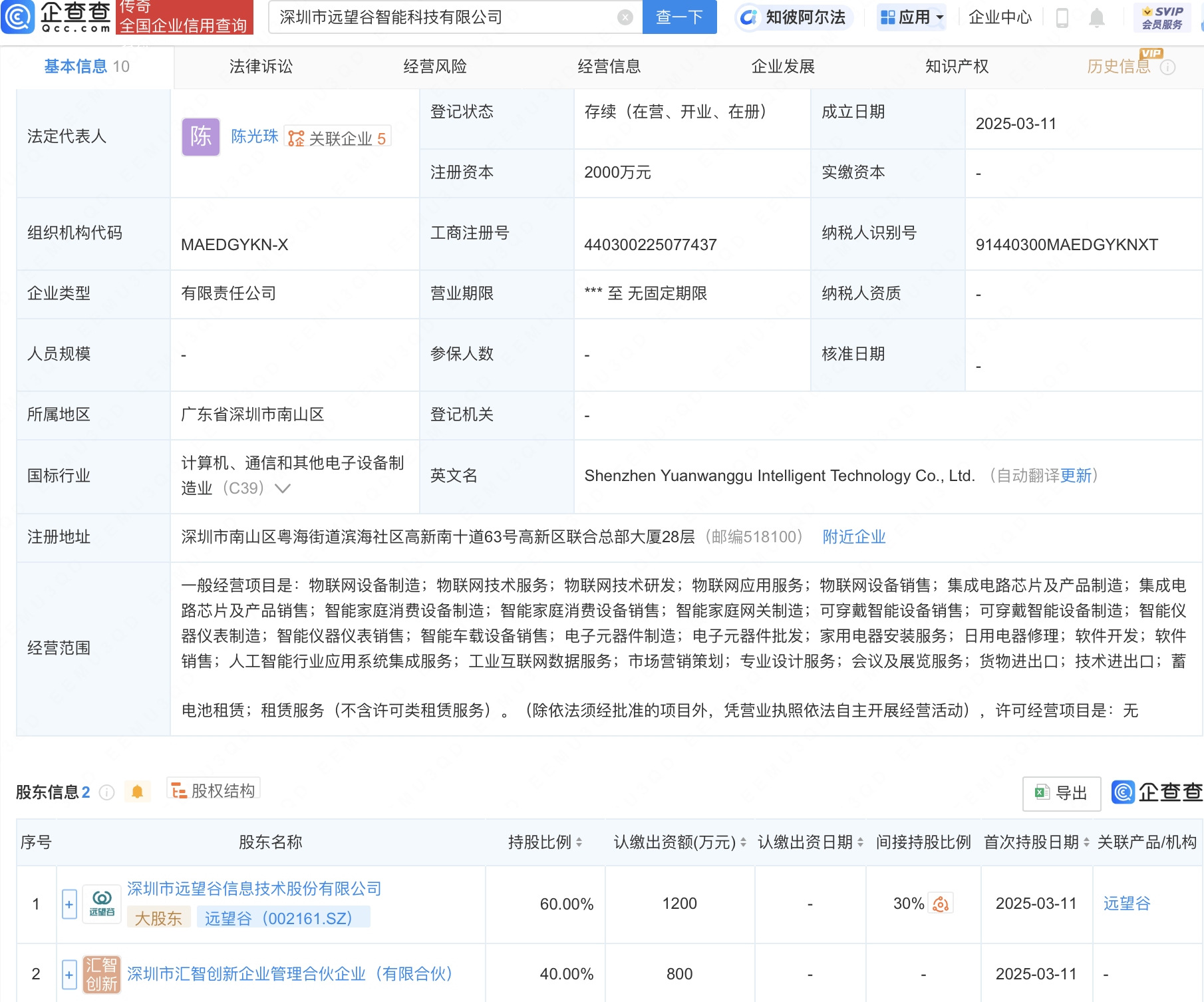Click the 查一下 search button
The height and width of the screenshot is (1002, 1204).
[x=680, y=17]
